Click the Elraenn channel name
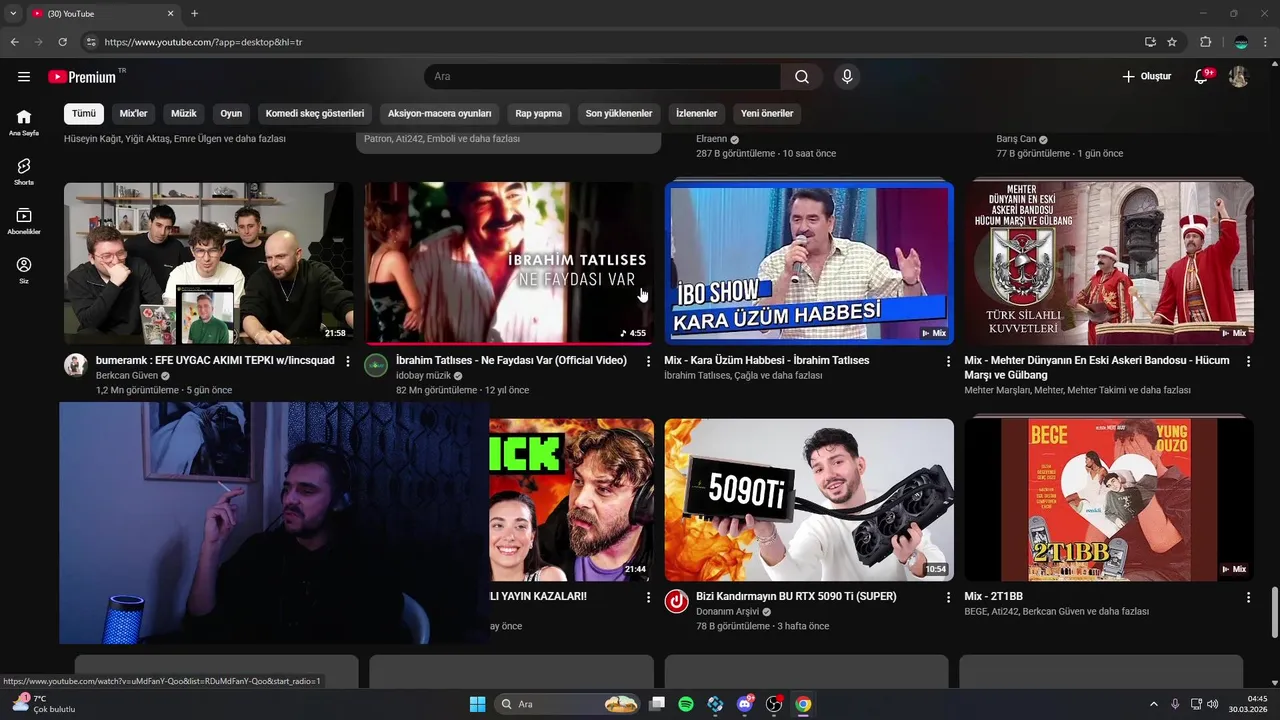1280x720 pixels. tap(712, 140)
